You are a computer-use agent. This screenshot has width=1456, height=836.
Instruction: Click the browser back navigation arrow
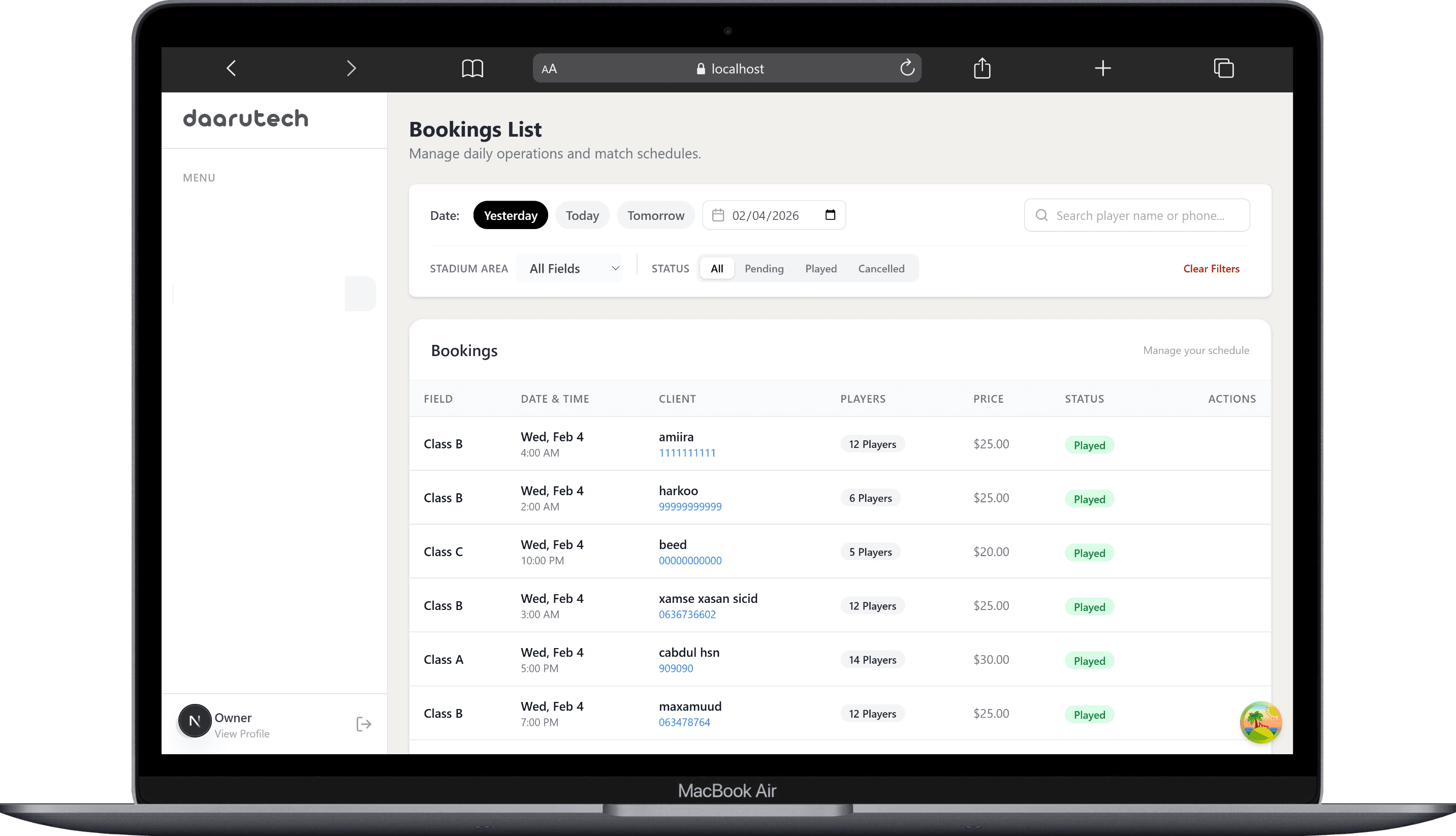231,68
